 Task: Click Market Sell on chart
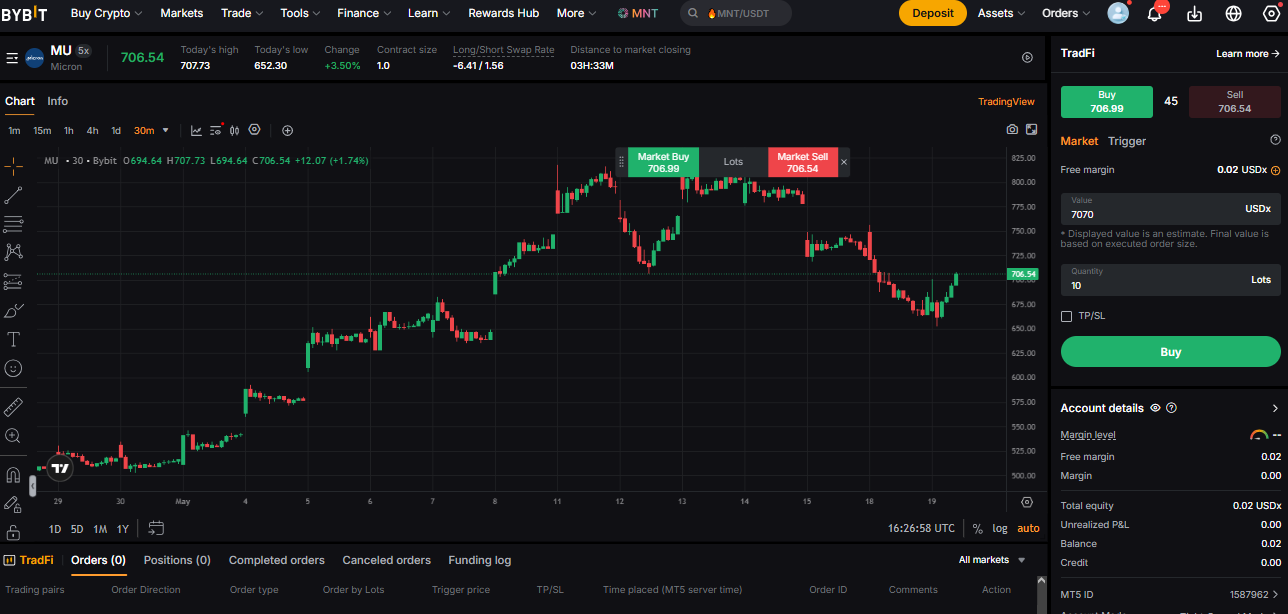click(x=803, y=162)
